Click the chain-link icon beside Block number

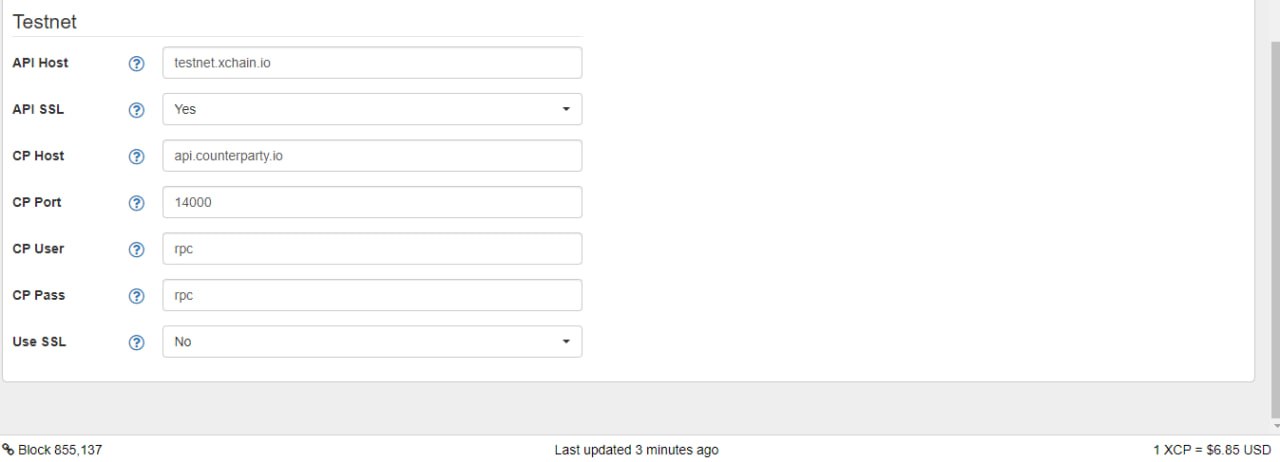[7, 450]
